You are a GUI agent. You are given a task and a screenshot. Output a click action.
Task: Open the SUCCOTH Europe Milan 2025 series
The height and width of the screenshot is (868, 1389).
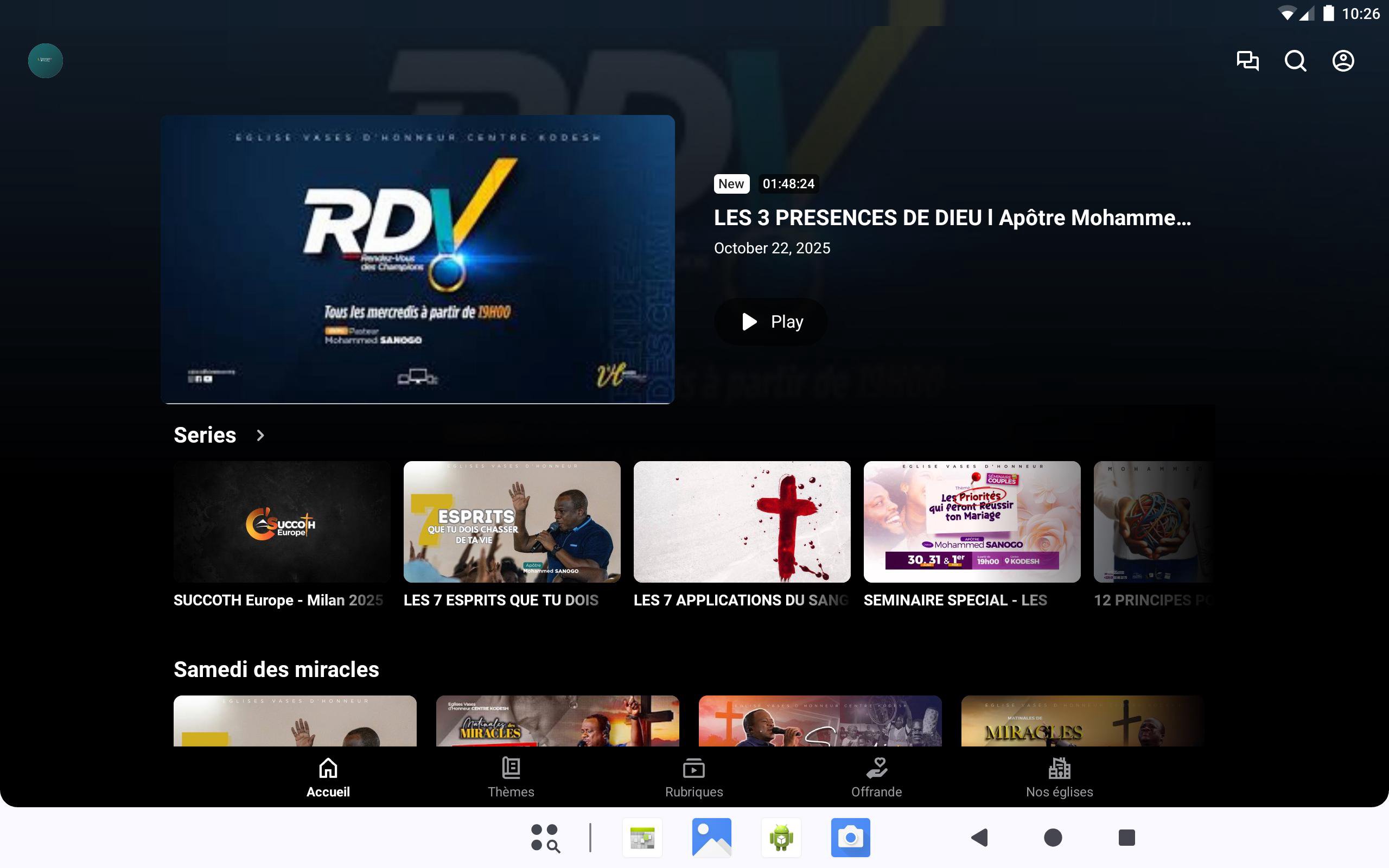click(x=282, y=521)
